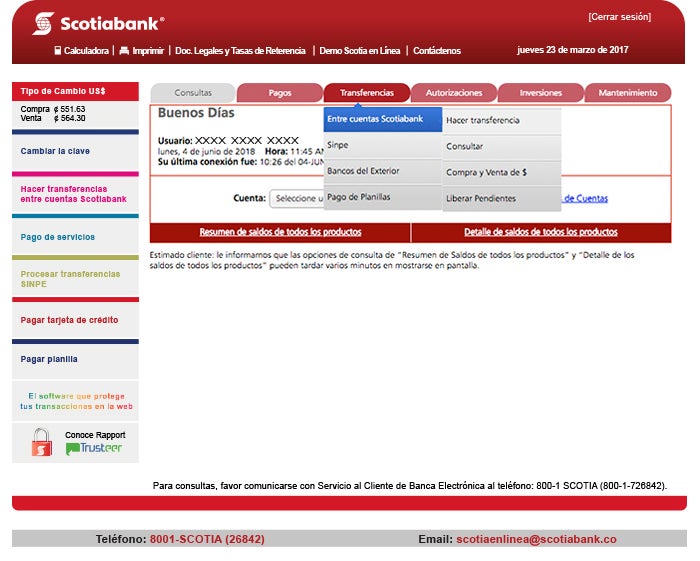Open the Autorizaciones tab

coord(454,93)
